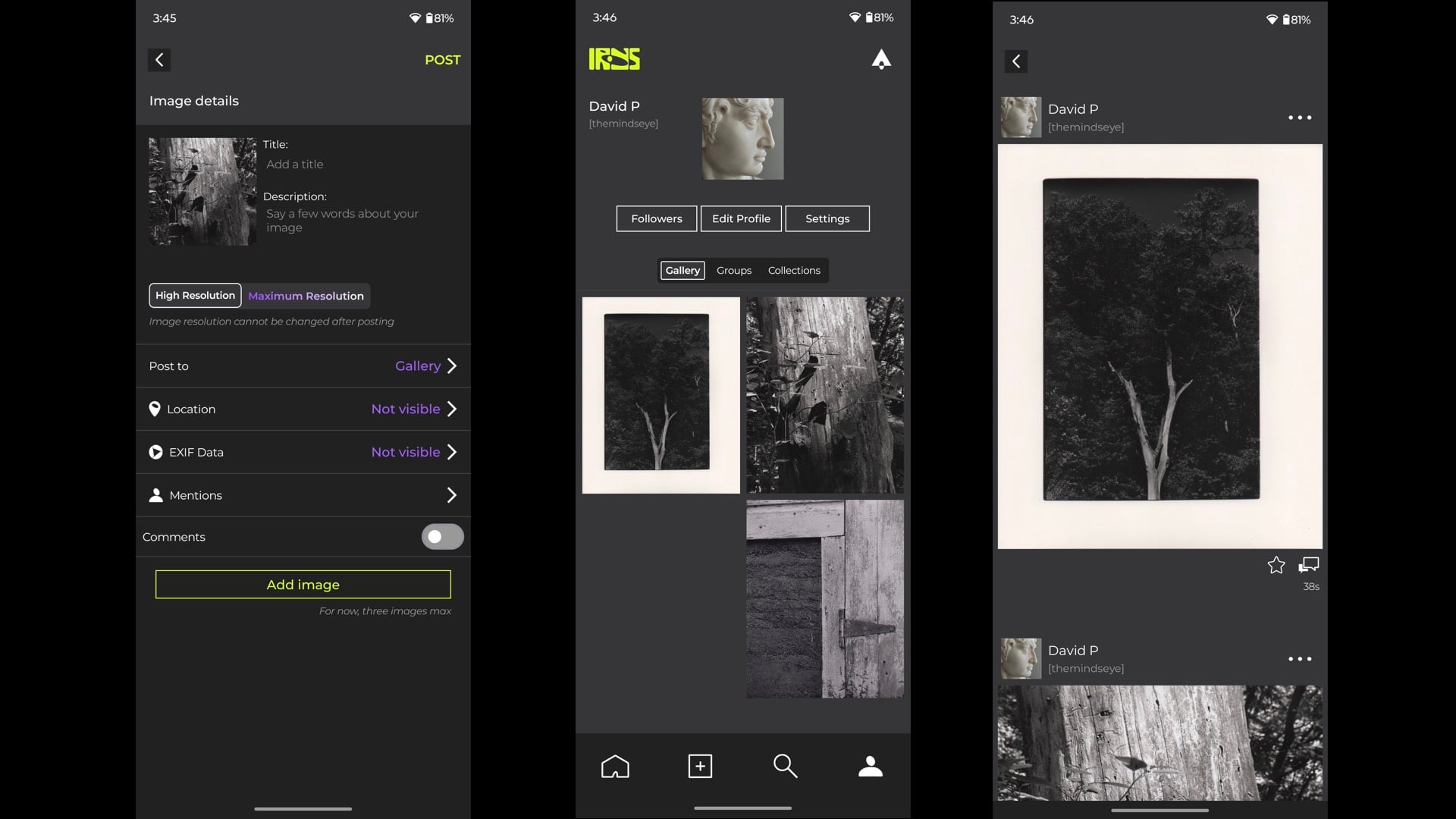
Task: Open search with the magnifying glass icon
Action: (x=785, y=766)
